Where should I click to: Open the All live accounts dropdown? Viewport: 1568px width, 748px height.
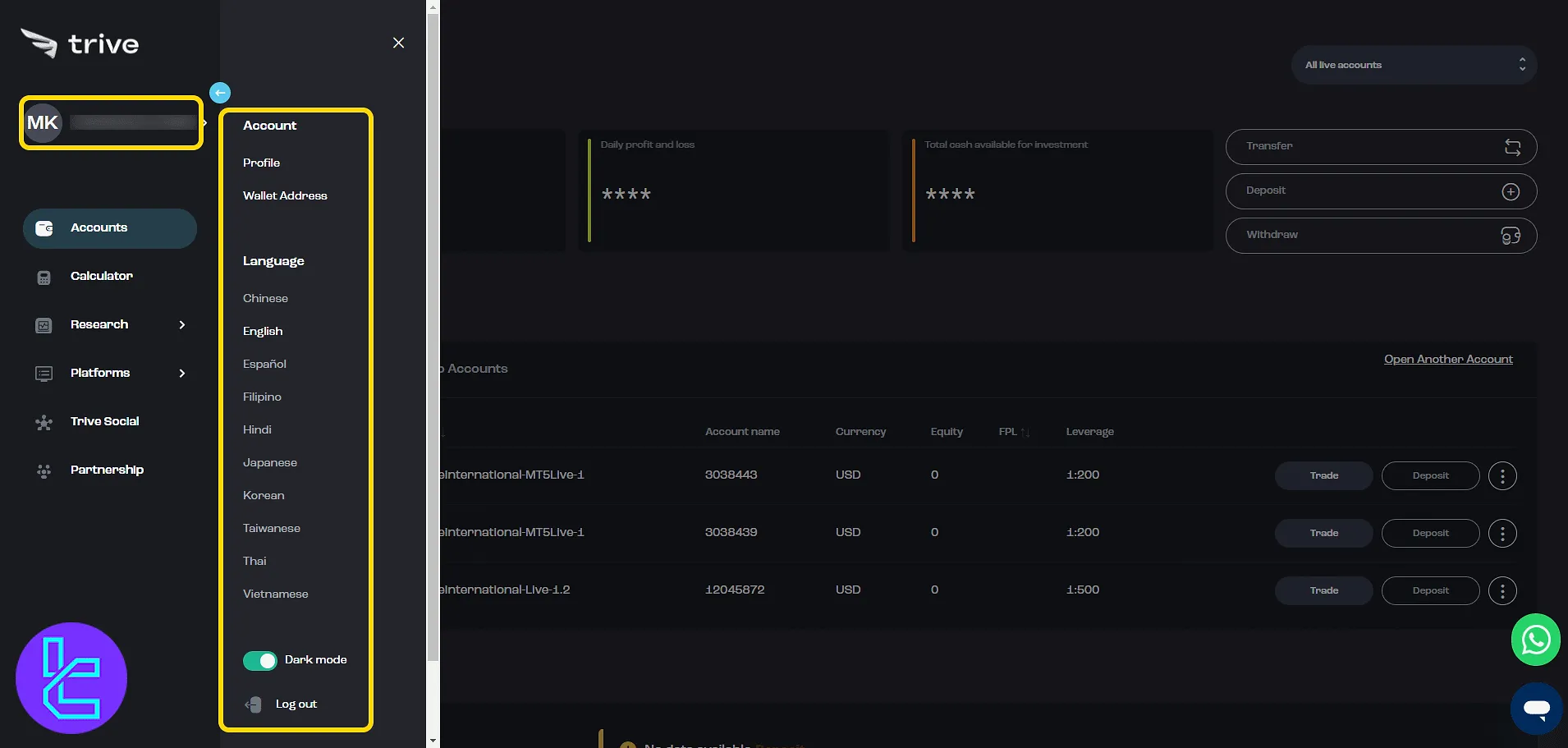pyautogui.click(x=1414, y=65)
